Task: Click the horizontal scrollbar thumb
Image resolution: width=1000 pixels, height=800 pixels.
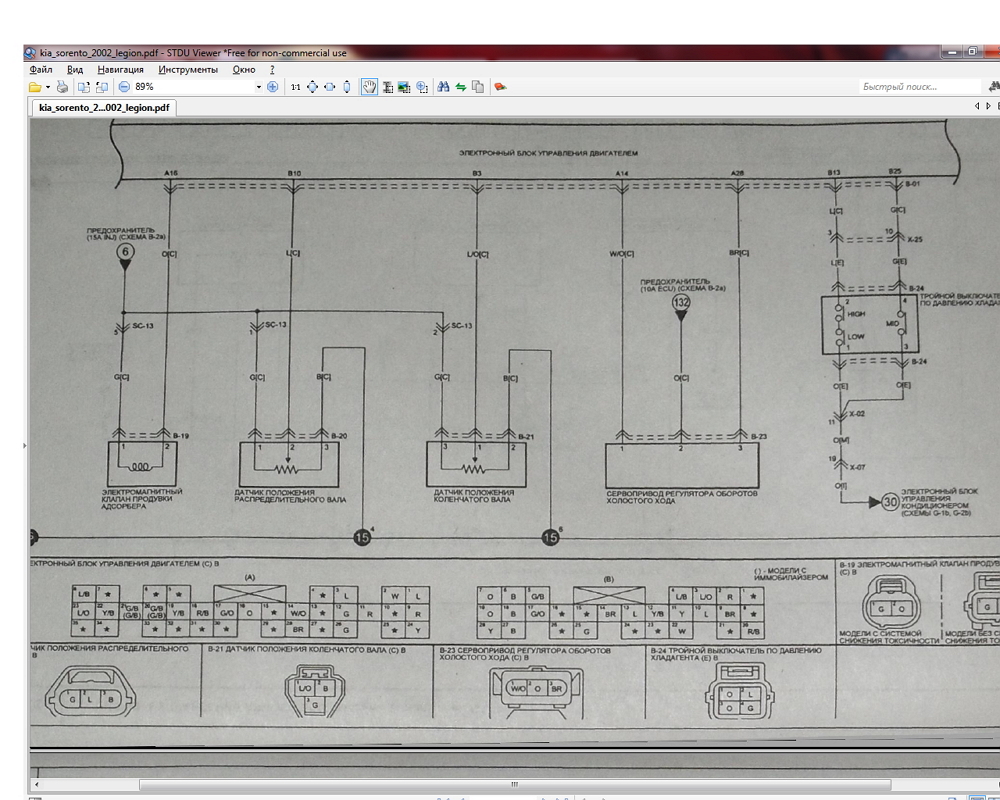Action: click(515, 785)
